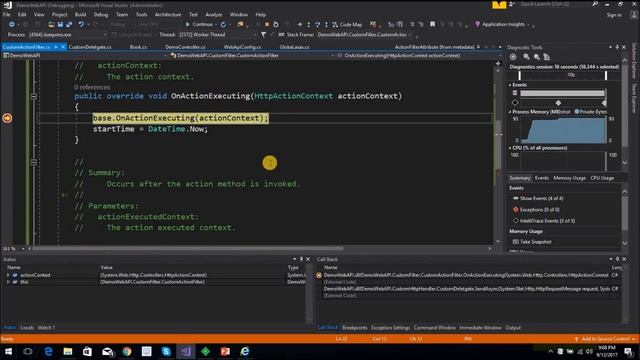Click the Take Snapshot link
Image resolution: width=640 pixels, height=360 pixels.
tap(532, 242)
